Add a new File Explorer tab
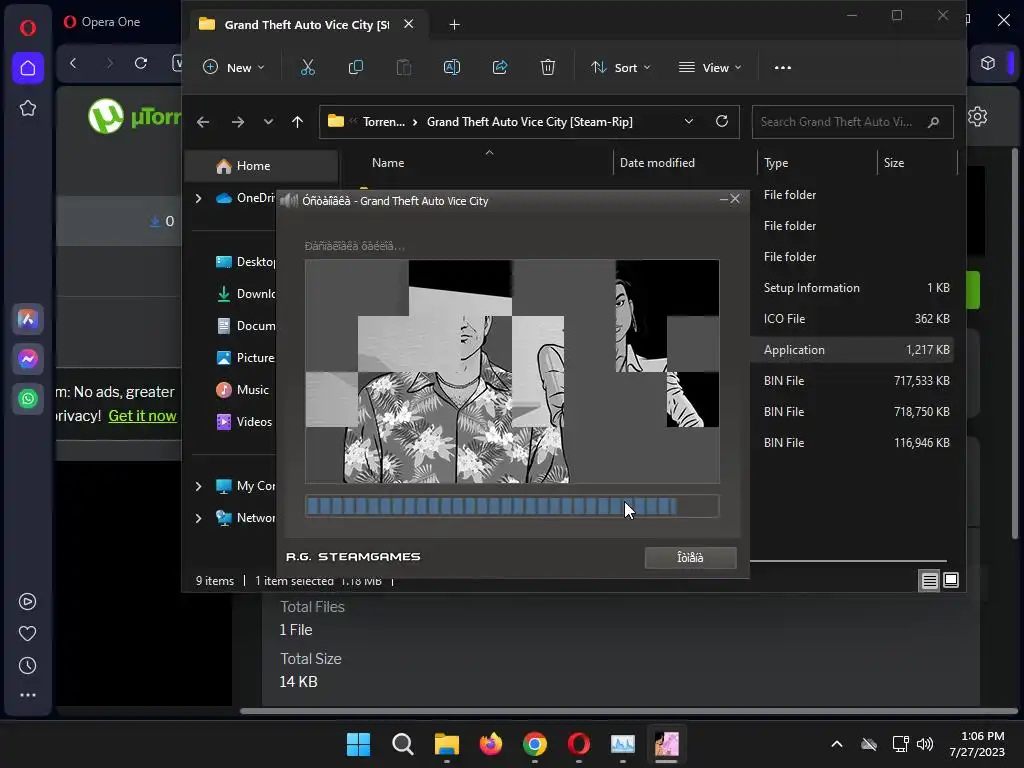Image resolution: width=1024 pixels, height=768 pixels. (x=455, y=25)
